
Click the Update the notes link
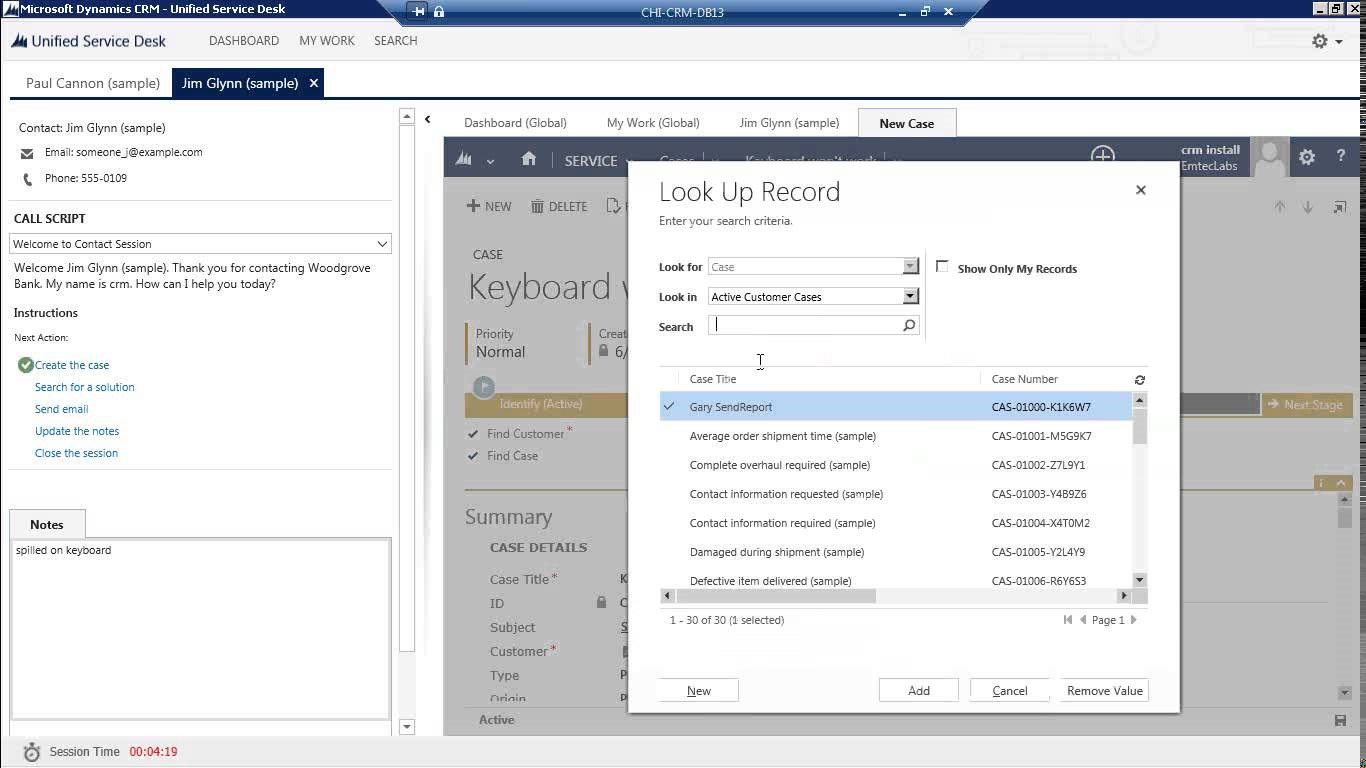coord(77,431)
